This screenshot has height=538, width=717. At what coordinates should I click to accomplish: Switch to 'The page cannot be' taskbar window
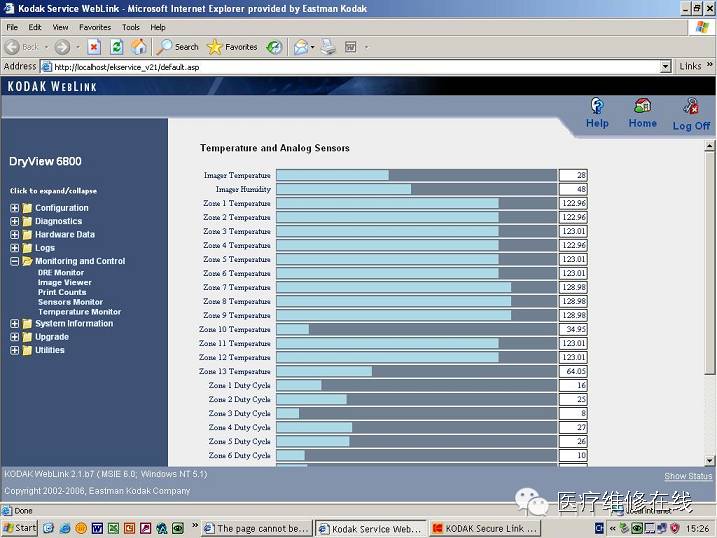pyautogui.click(x=257, y=528)
